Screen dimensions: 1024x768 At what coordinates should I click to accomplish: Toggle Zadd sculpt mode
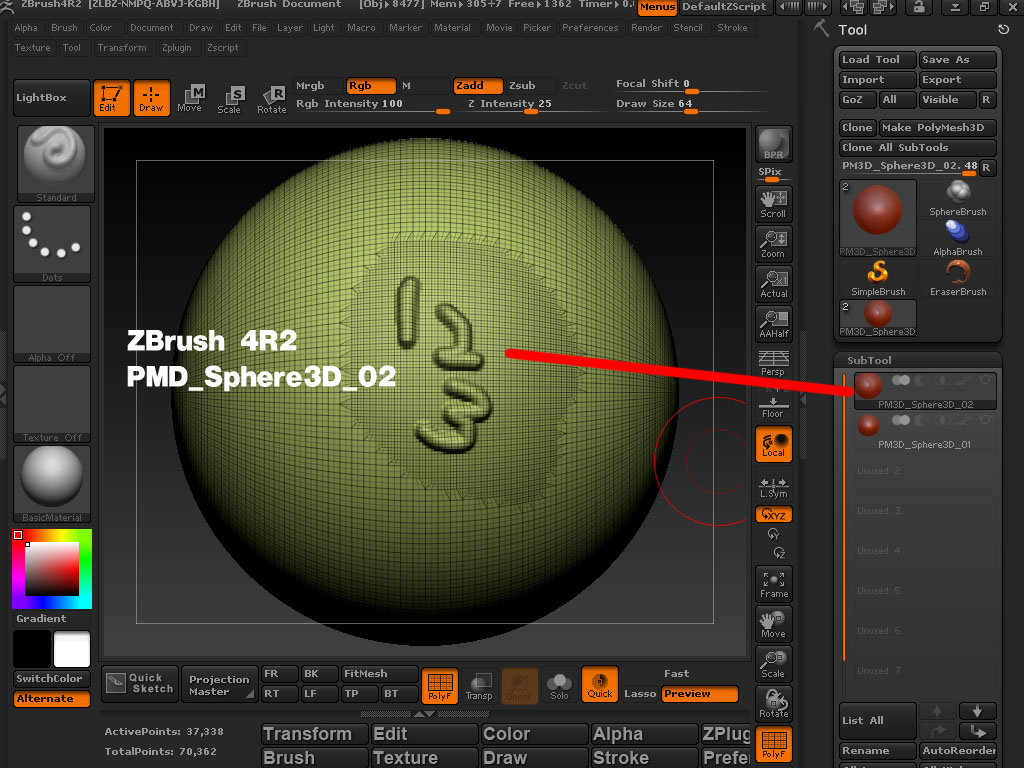[x=478, y=86]
